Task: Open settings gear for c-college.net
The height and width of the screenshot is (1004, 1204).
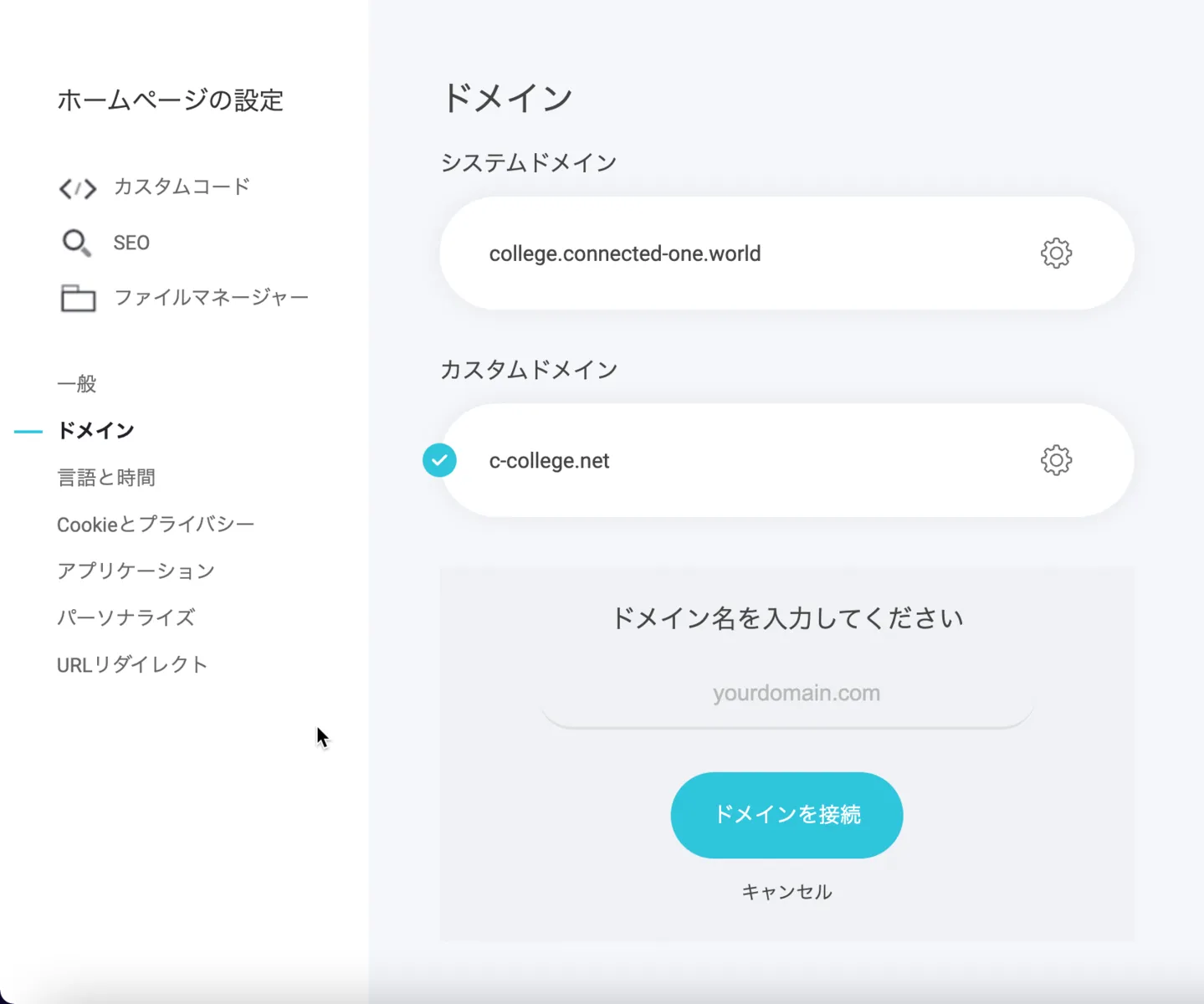Action: pyautogui.click(x=1056, y=460)
